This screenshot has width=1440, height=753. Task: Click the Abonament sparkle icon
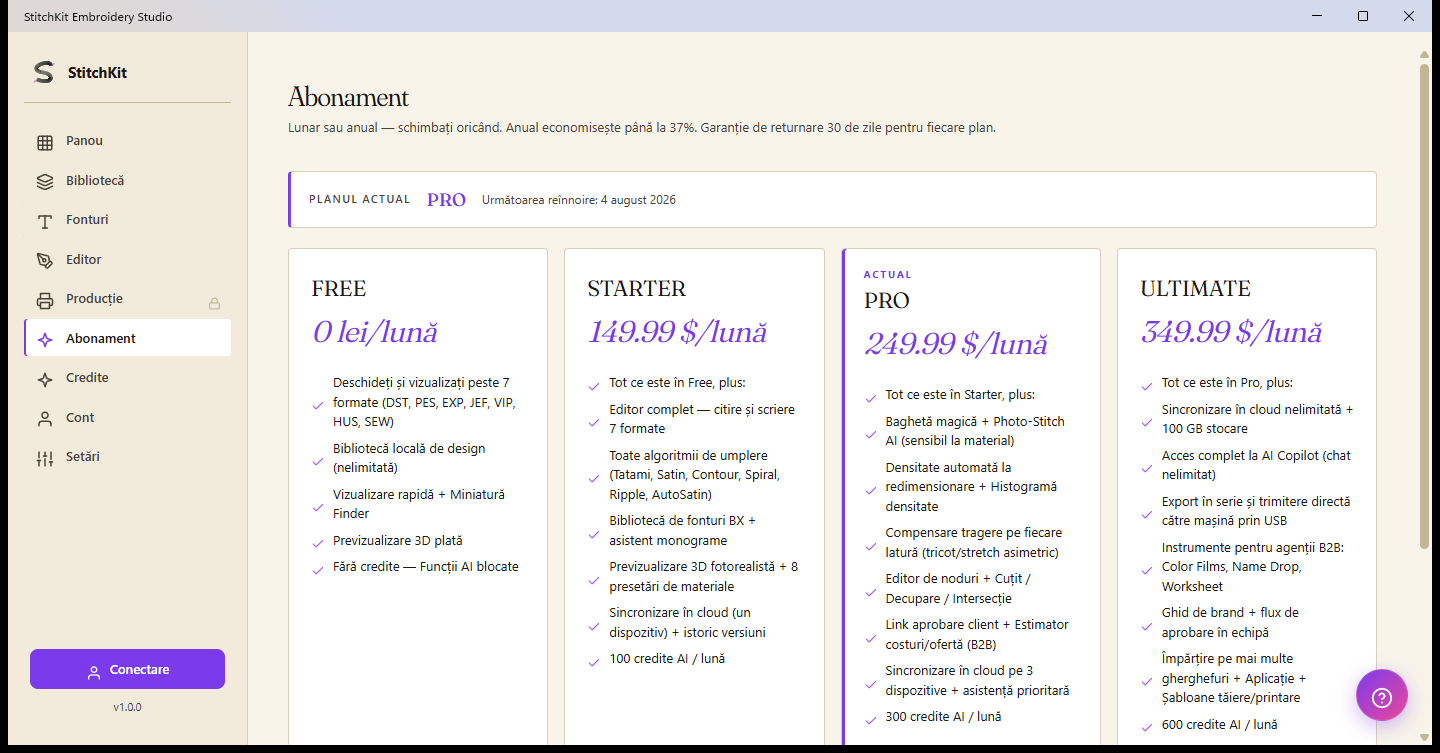(45, 340)
